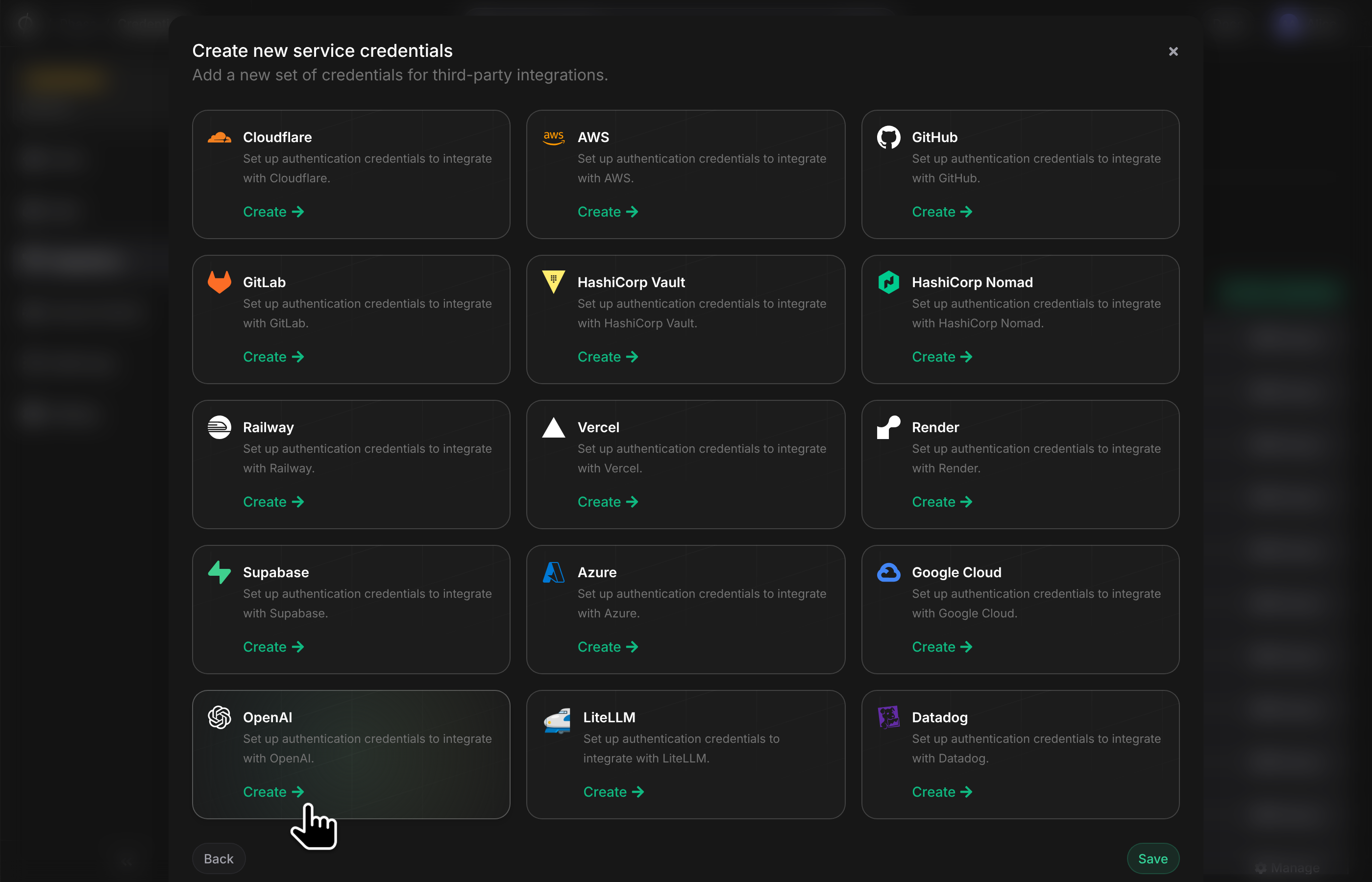Viewport: 1372px width, 882px height.
Task: Click the GitLab fox icon
Action: click(220, 282)
